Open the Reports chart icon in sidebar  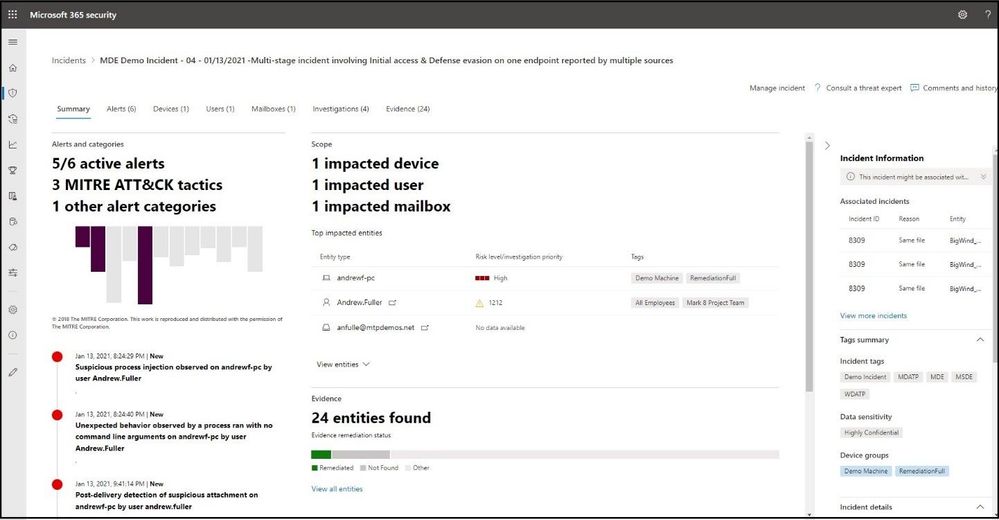coord(13,145)
